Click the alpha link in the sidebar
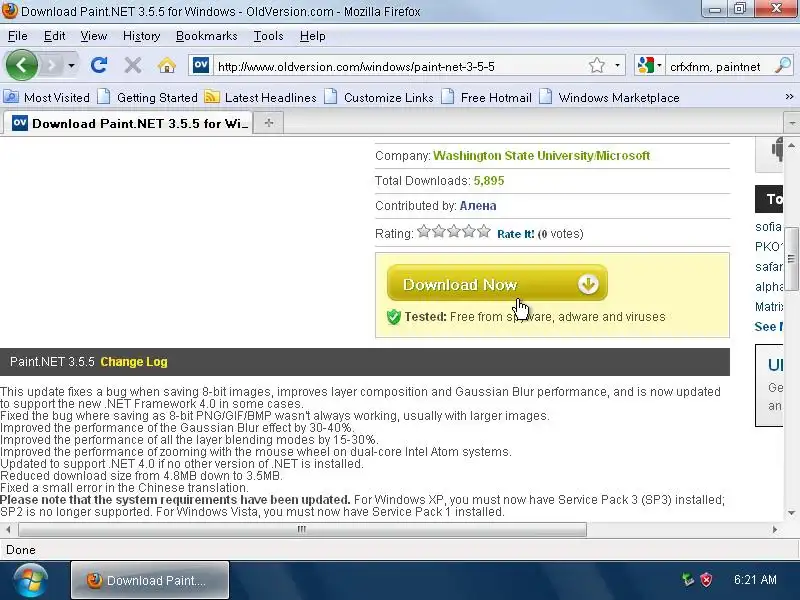The width and height of the screenshot is (800, 600). (x=769, y=286)
